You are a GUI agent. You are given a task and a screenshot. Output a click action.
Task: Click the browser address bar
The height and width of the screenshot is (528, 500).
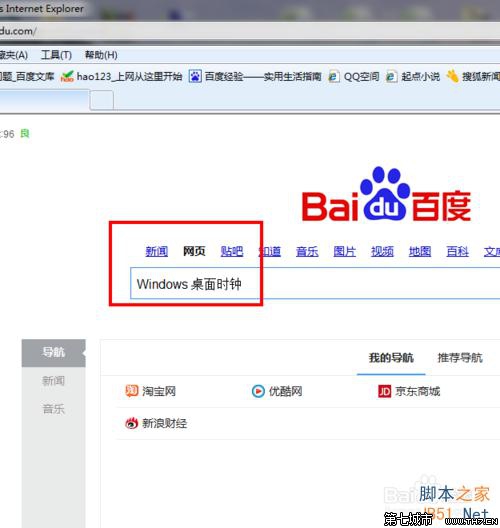tap(250, 31)
